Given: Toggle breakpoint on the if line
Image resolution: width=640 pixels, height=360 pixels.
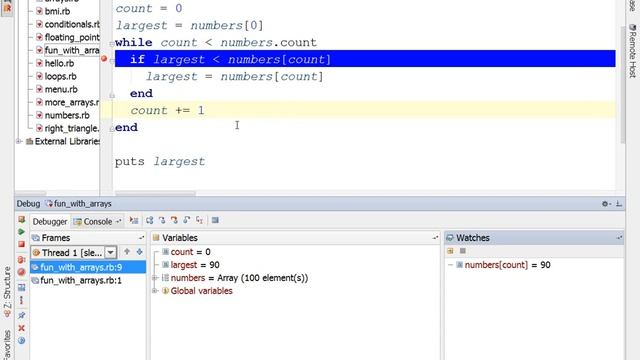Looking at the screenshot, I should tap(104, 59).
